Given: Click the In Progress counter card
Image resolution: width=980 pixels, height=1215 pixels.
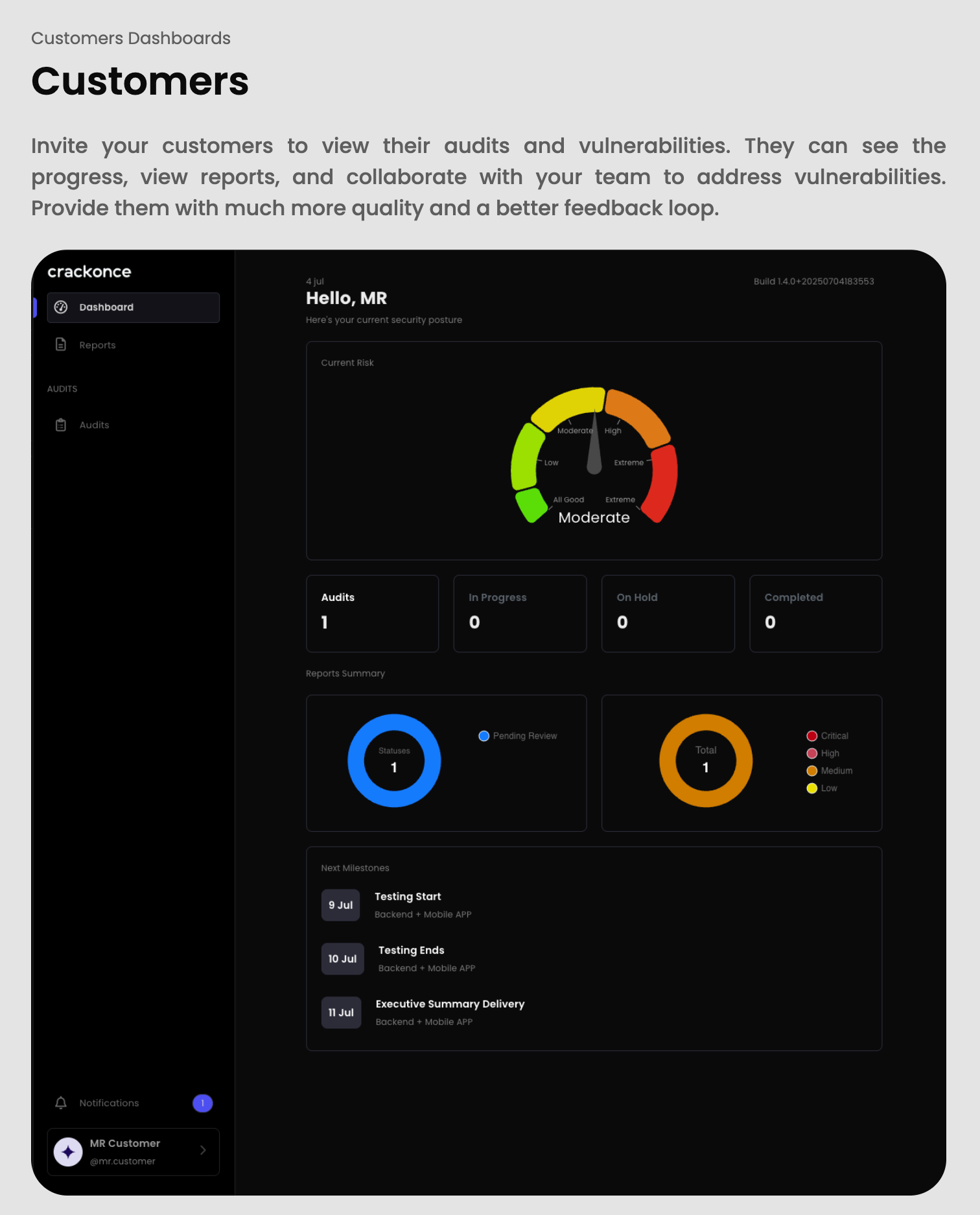Looking at the screenshot, I should tap(520, 613).
